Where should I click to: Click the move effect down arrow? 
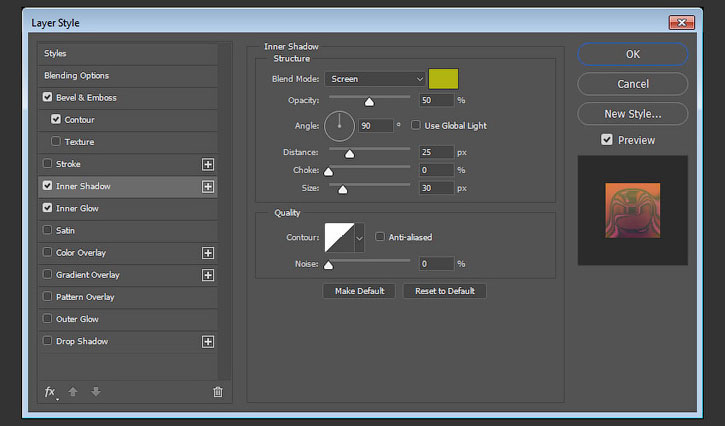tap(96, 392)
